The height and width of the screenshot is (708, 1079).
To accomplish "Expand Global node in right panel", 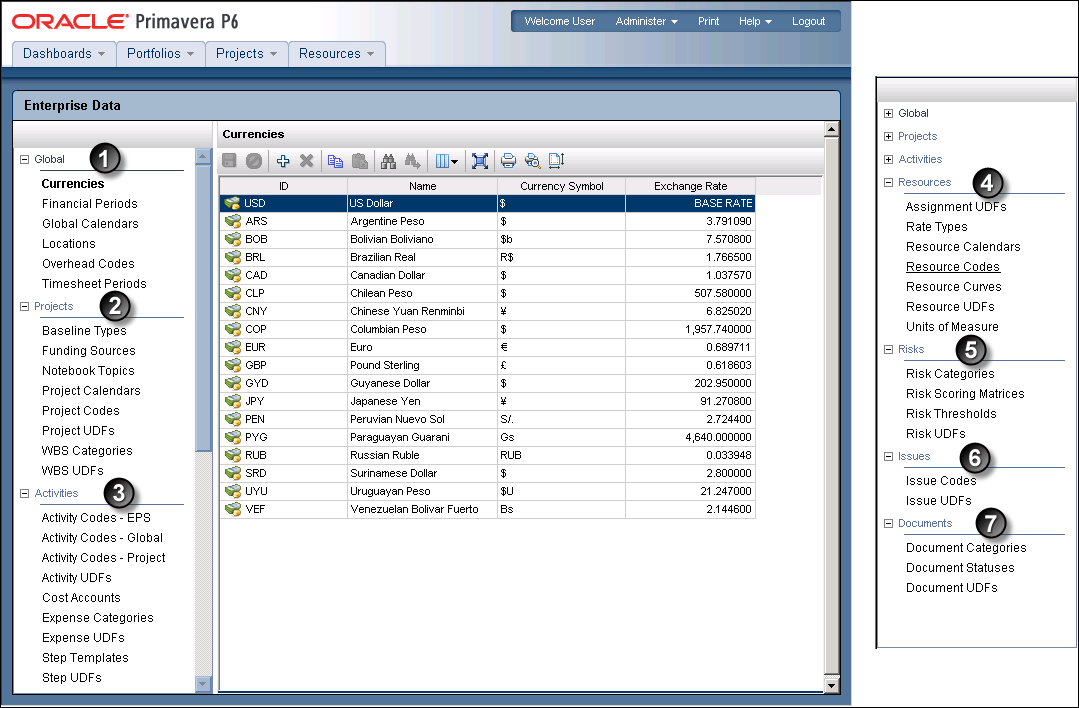I will pos(888,114).
